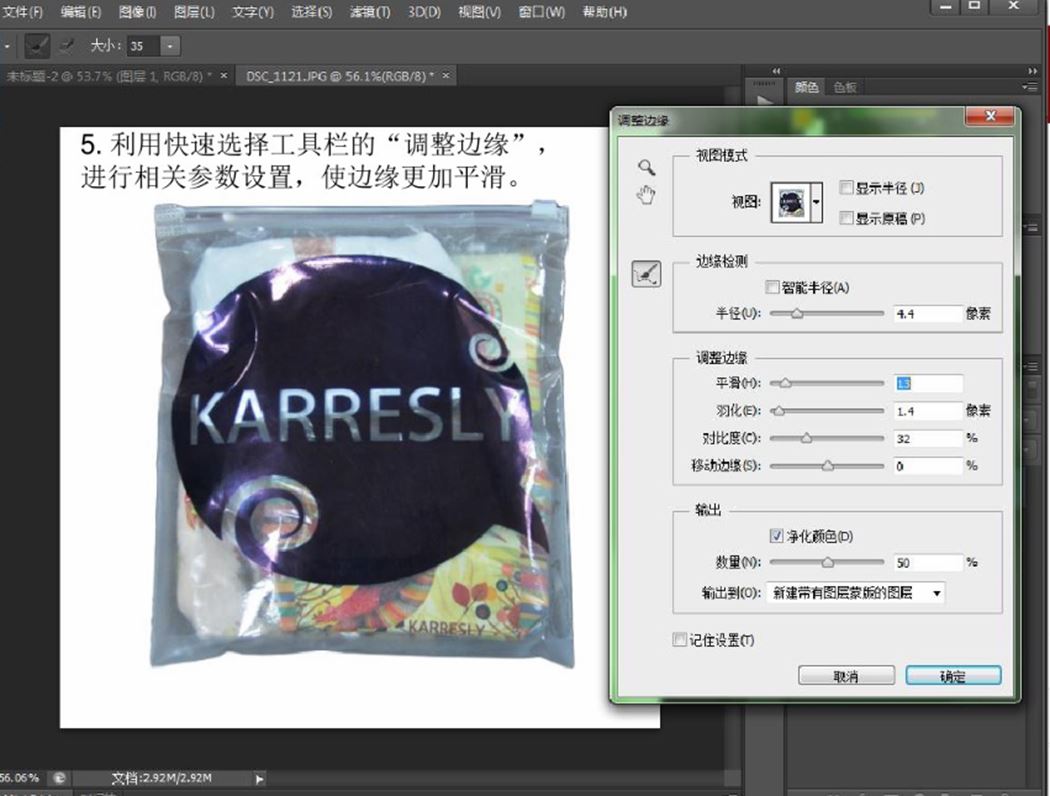Expand the brush 大小 size dropdown arrow
The image size is (1050, 796).
coord(170,46)
